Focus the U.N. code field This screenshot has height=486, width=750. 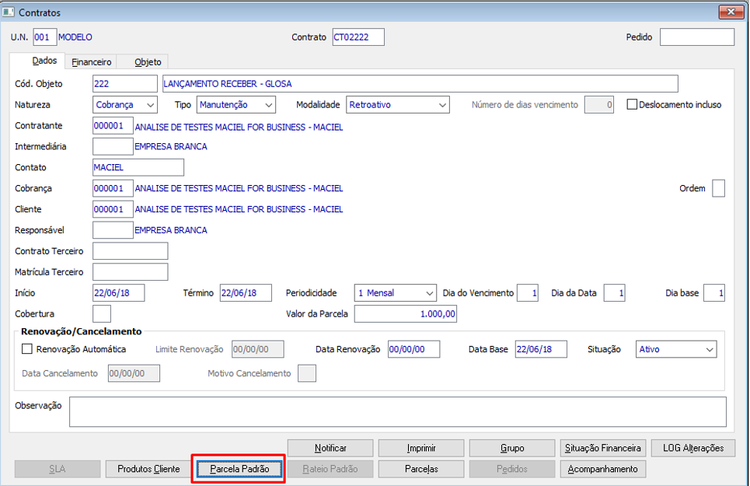[x=45, y=37]
